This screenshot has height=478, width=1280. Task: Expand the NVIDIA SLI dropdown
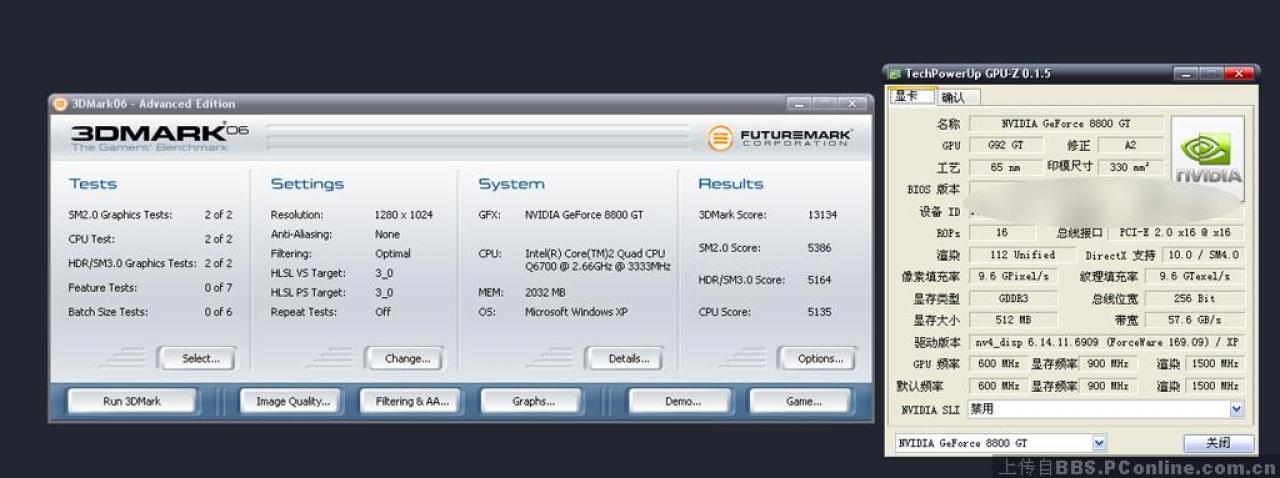1236,409
